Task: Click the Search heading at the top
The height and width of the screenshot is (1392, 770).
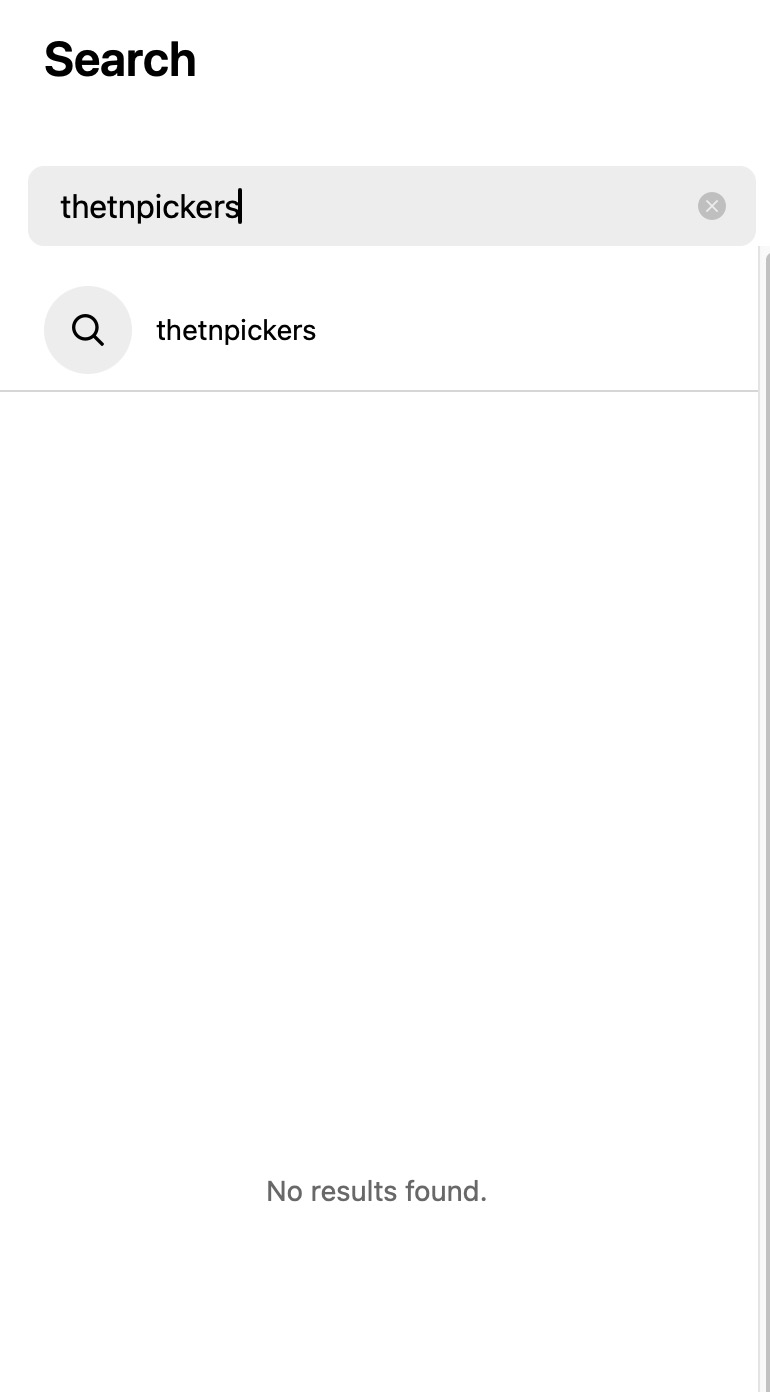Action: [x=120, y=60]
